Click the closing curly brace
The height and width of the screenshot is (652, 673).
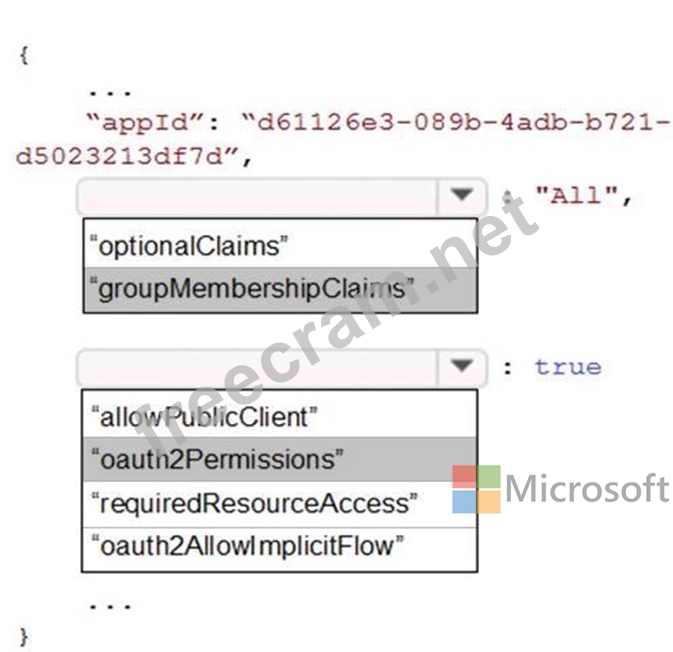pyautogui.click(x=24, y=636)
